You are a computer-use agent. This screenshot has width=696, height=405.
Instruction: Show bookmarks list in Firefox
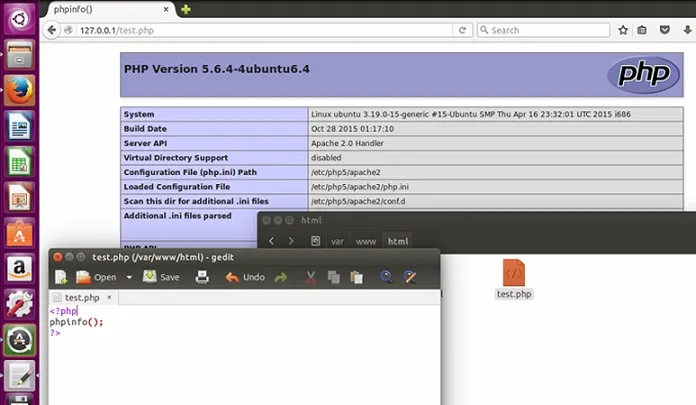point(642,30)
